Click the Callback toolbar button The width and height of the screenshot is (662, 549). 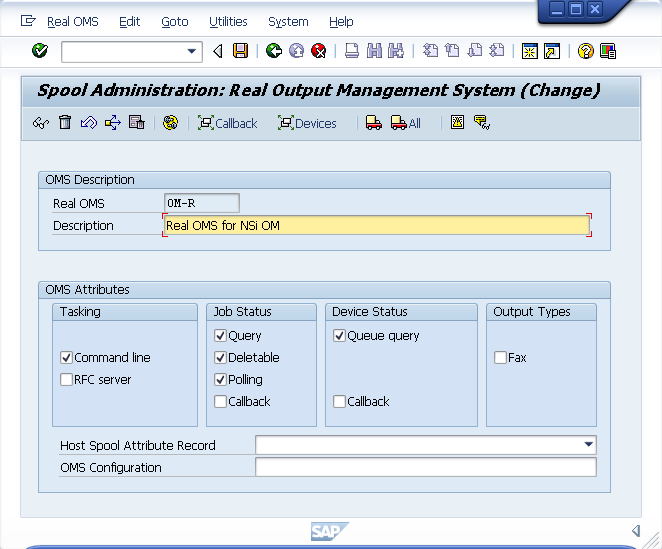click(x=227, y=123)
